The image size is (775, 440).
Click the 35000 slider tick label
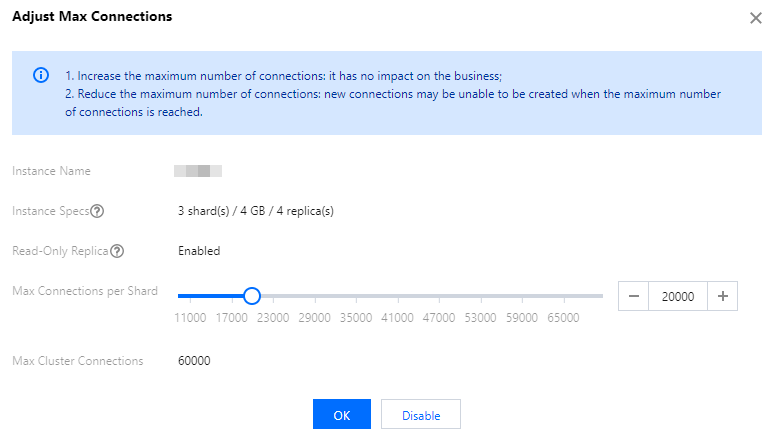point(356,318)
